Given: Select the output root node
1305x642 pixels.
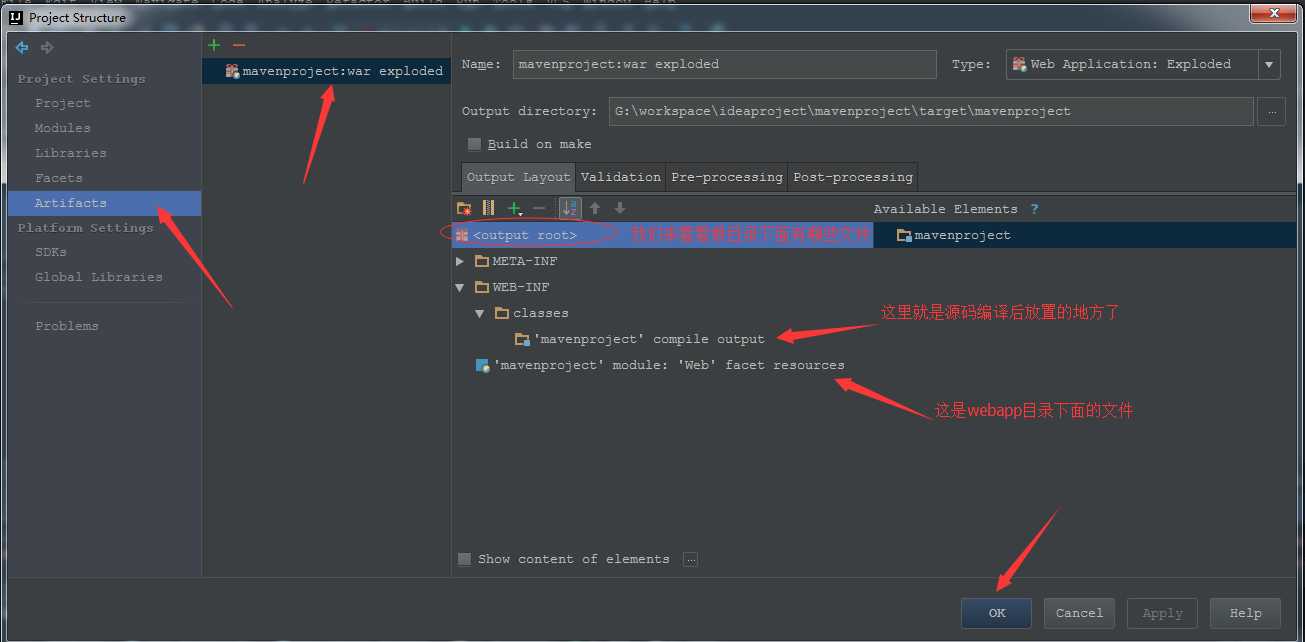Looking at the screenshot, I should point(662,235).
